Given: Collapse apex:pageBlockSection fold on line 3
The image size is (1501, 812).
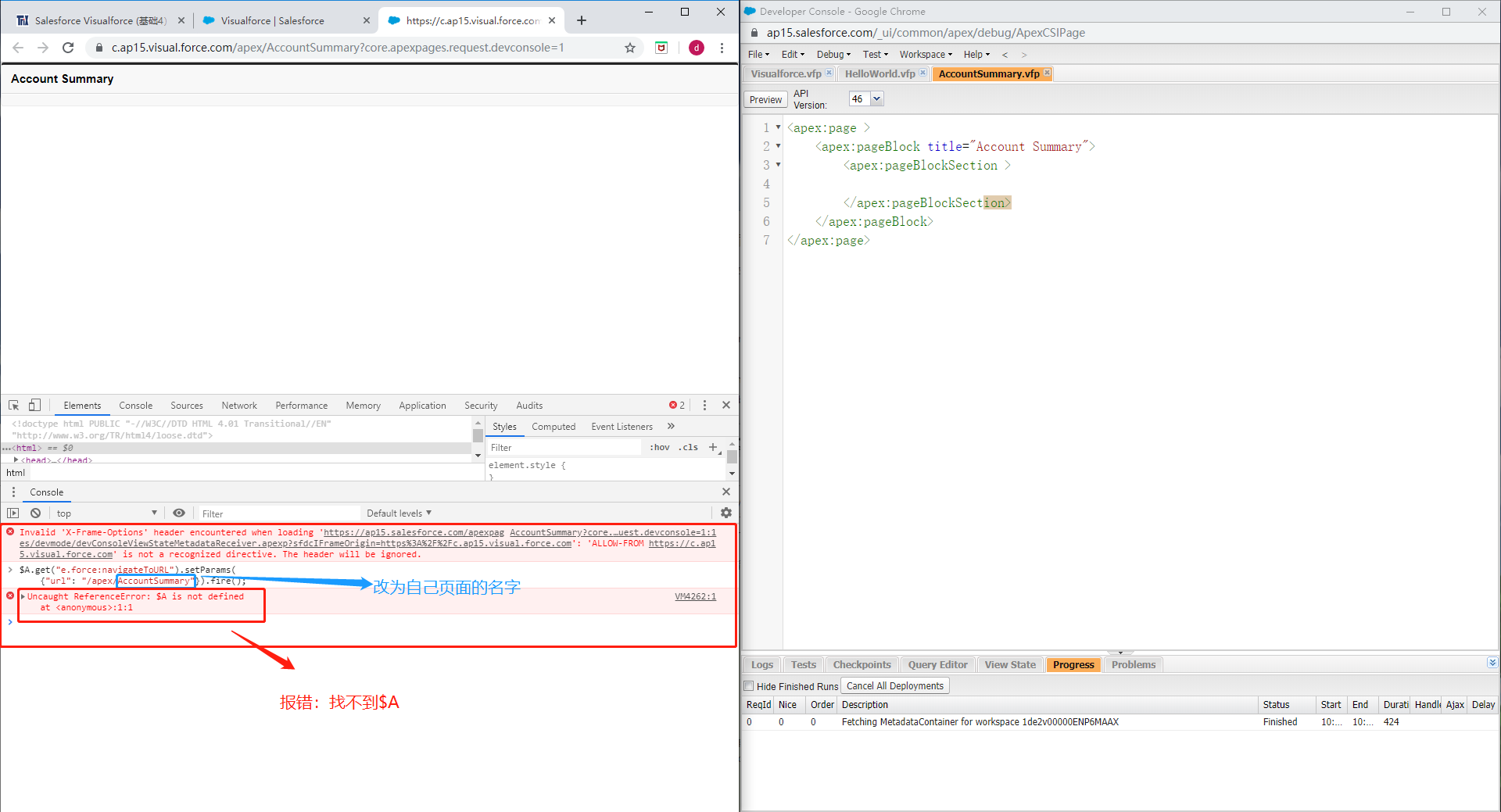Looking at the screenshot, I should coord(778,165).
